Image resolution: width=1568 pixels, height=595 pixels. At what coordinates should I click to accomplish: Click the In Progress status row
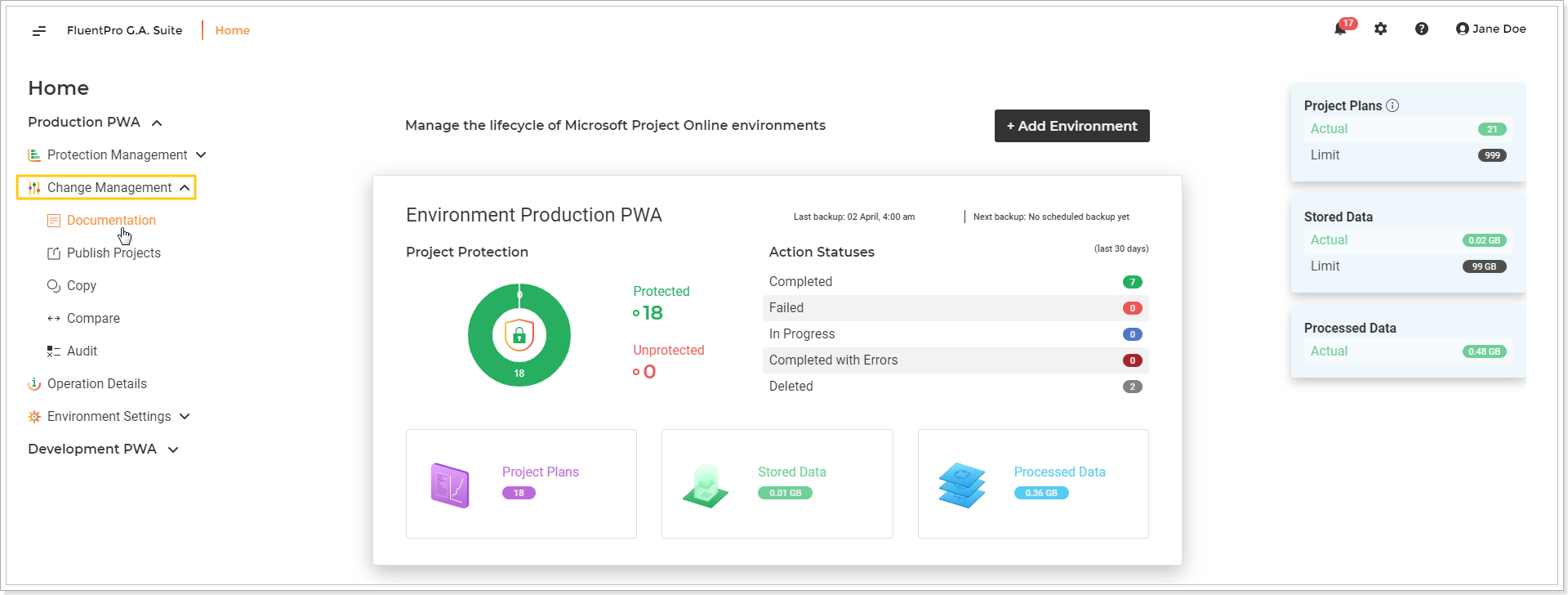coord(955,334)
